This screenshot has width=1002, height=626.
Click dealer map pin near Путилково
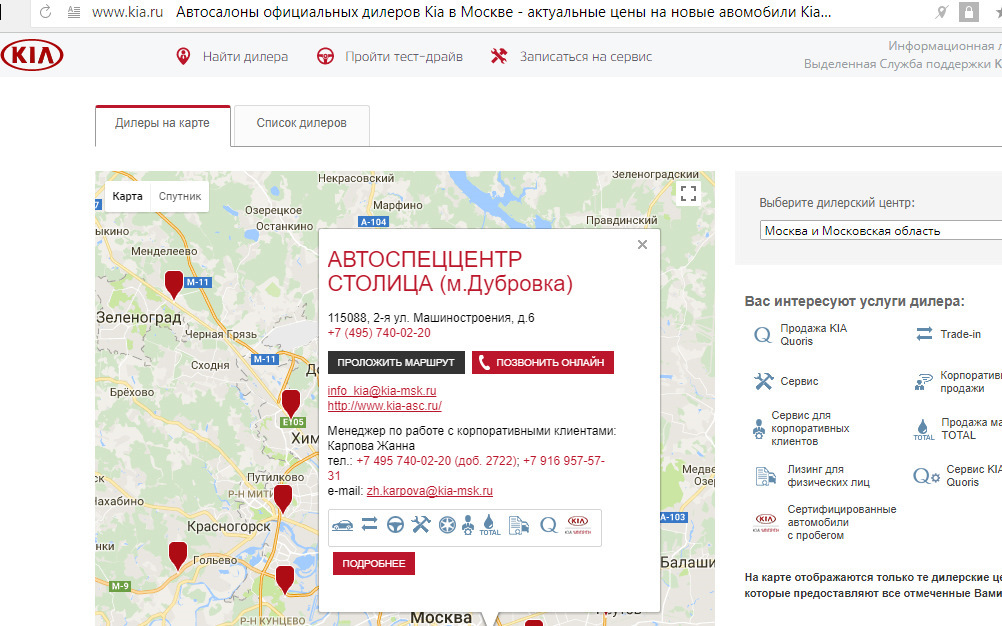[x=282, y=498]
